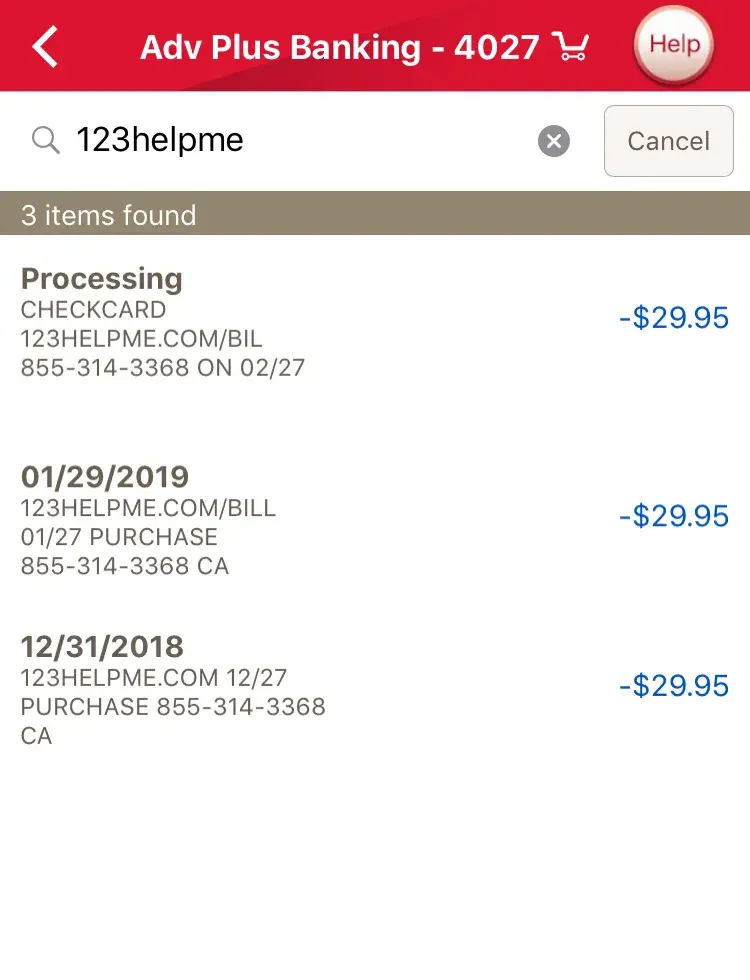Tap the Adv Plus Banking - 4027 title
The height and width of the screenshot is (980, 750).
pos(340,47)
